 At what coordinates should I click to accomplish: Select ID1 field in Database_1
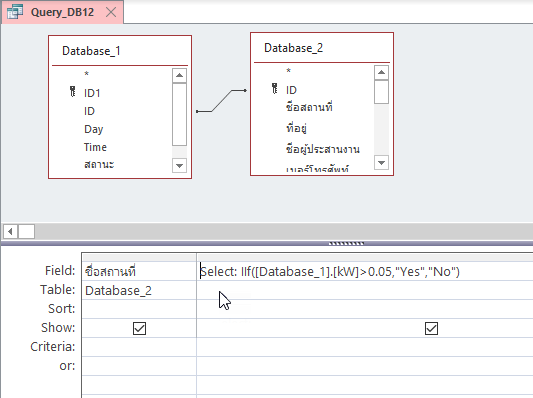pyautogui.click(x=92, y=93)
